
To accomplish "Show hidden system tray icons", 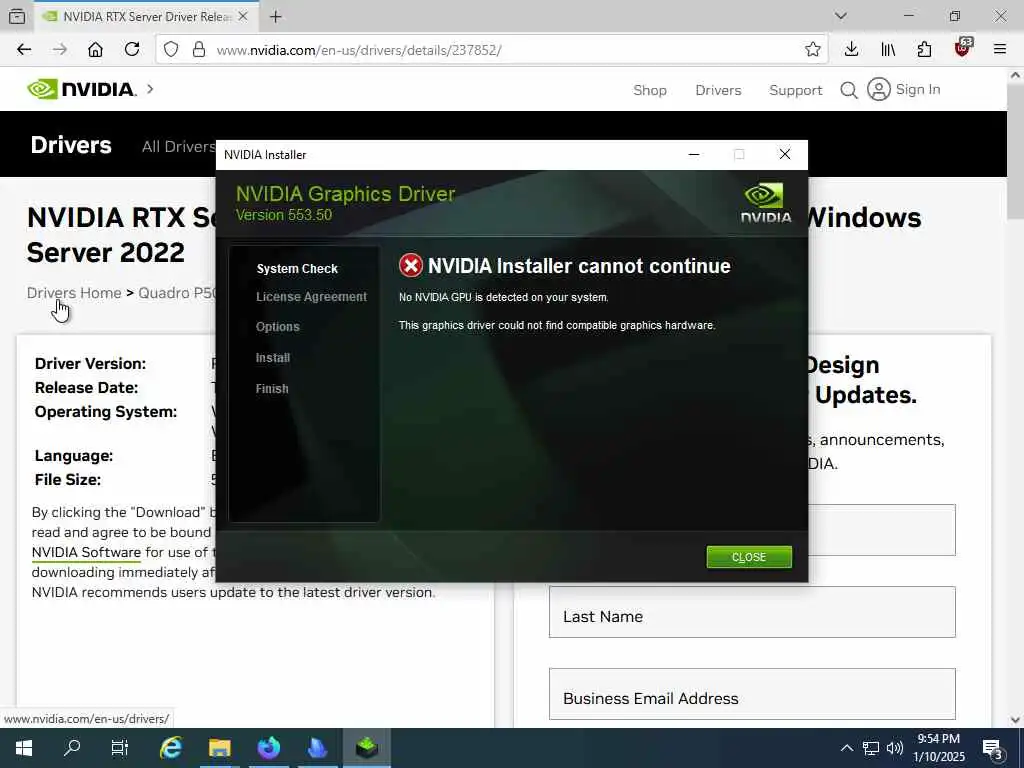I will [x=846, y=748].
